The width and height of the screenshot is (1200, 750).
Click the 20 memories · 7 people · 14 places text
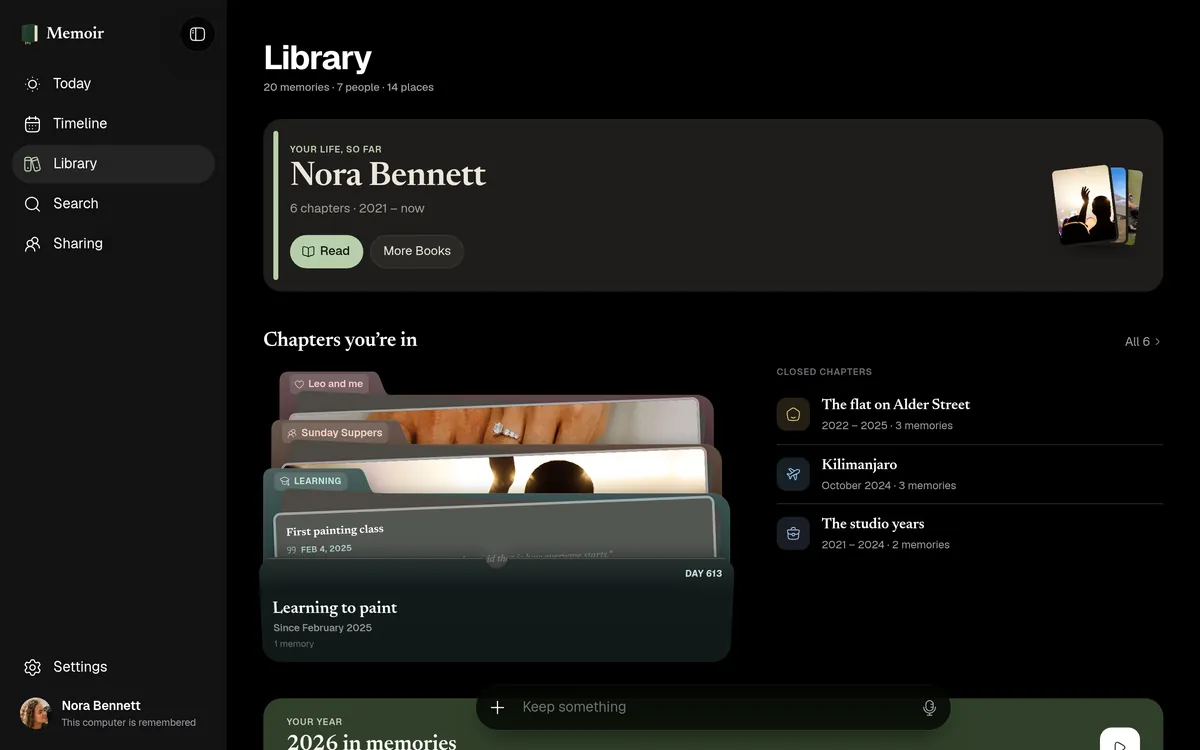tap(349, 88)
